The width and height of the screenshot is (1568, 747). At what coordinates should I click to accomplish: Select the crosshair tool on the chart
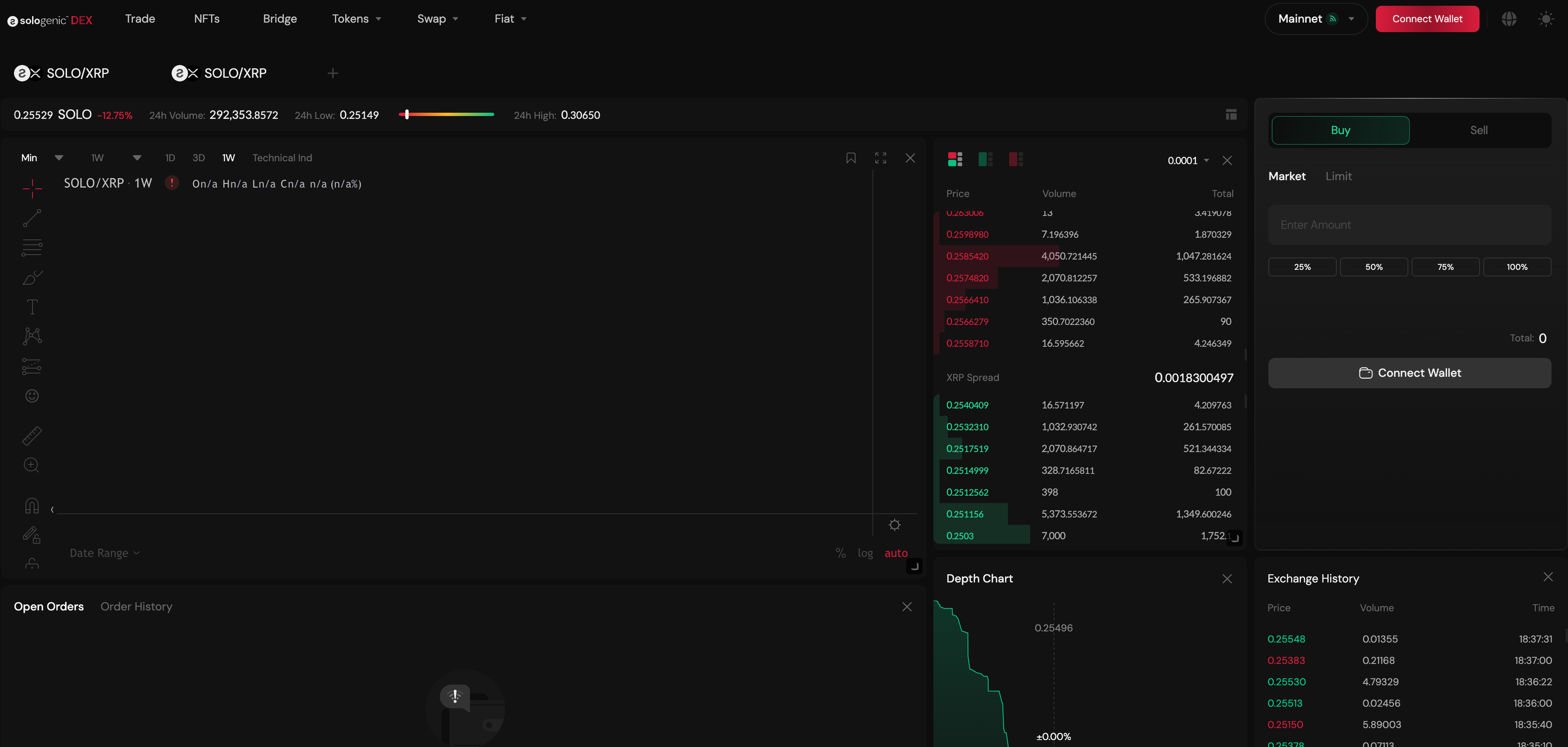(x=32, y=189)
